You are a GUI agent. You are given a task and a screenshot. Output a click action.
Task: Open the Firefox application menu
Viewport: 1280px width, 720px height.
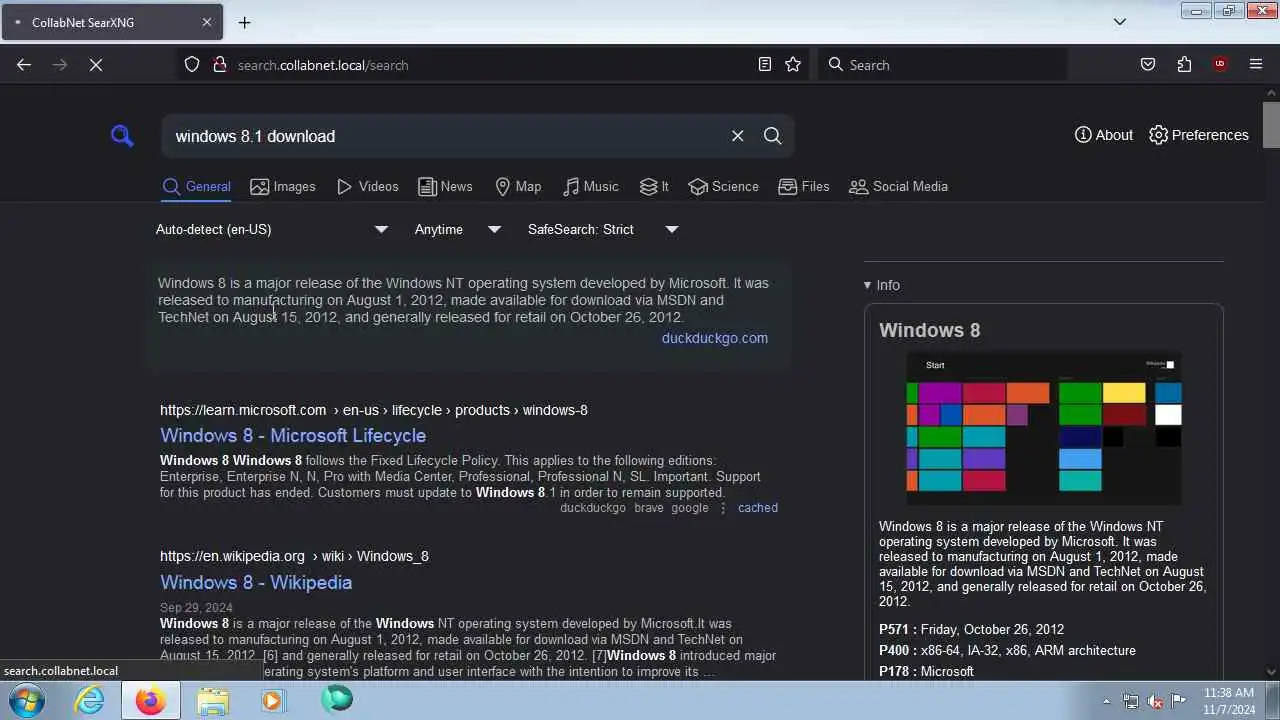click(1256, 65)
